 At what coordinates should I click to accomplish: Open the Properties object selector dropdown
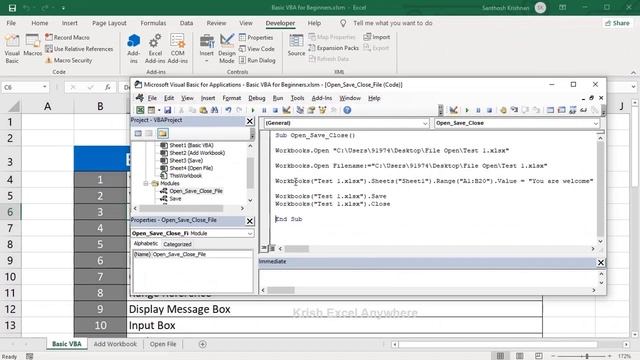click(x=250, y=233)
